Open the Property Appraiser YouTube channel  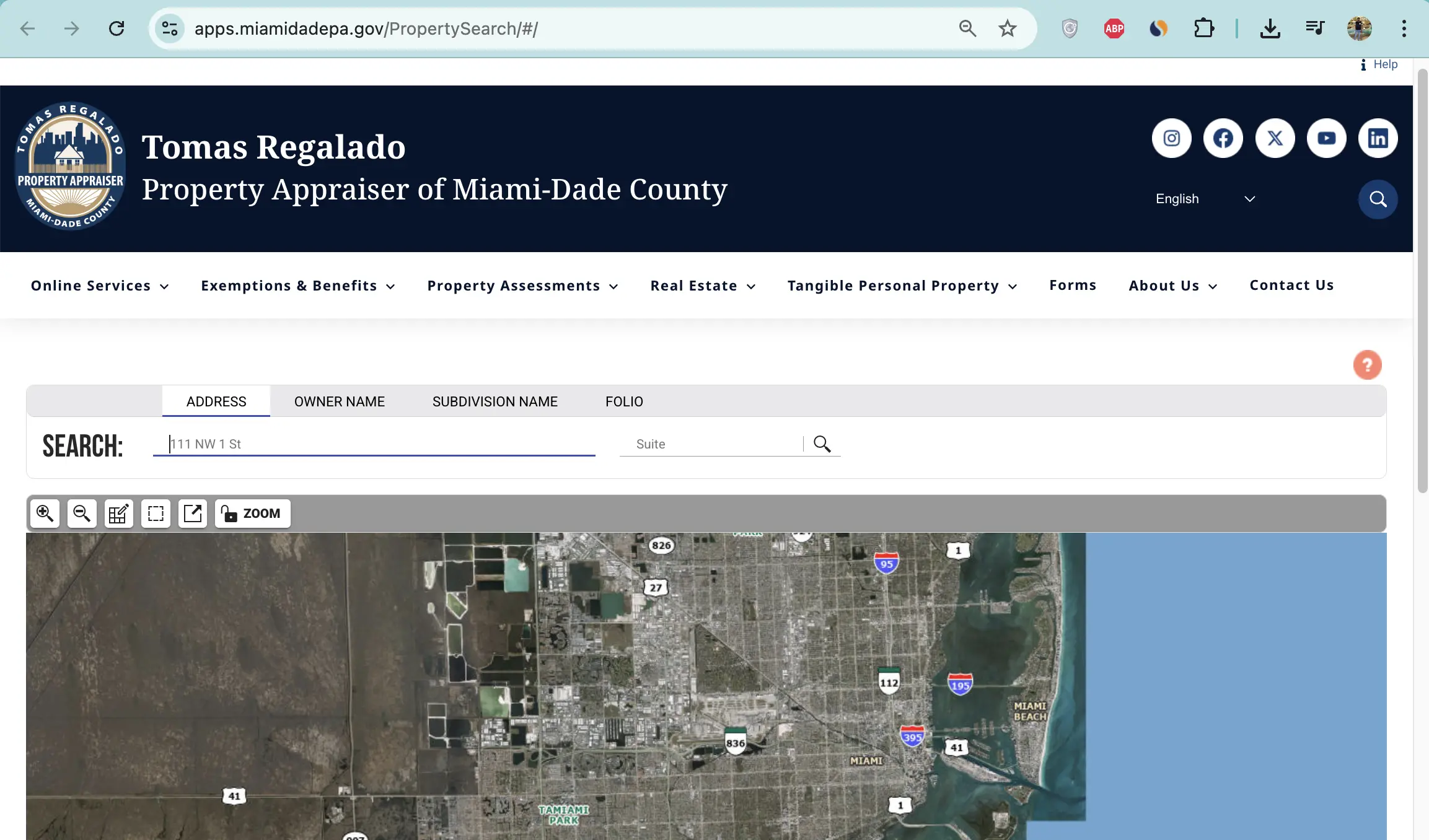(x=1326, y=138)
